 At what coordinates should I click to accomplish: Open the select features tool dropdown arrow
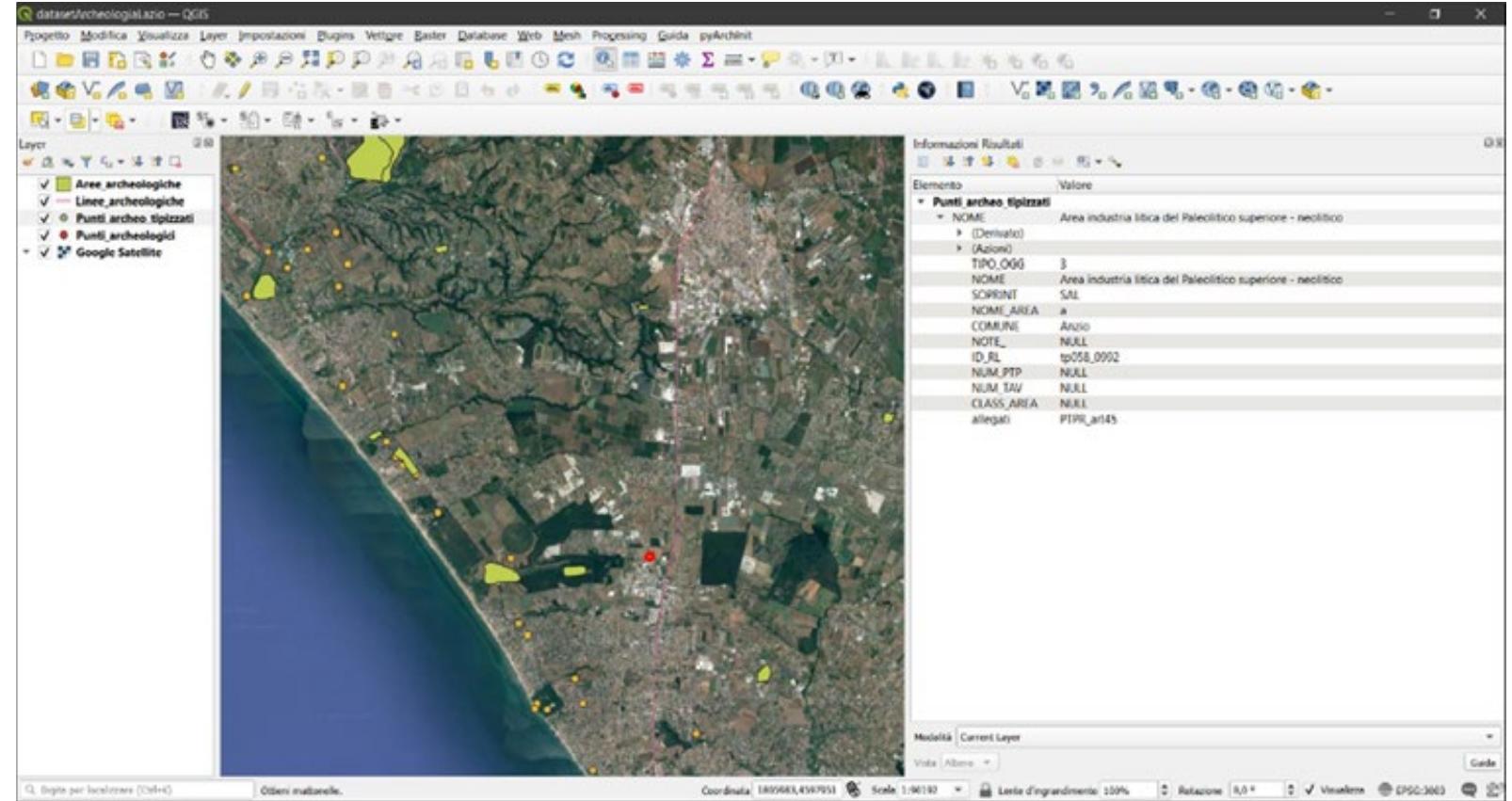[56, 120]
